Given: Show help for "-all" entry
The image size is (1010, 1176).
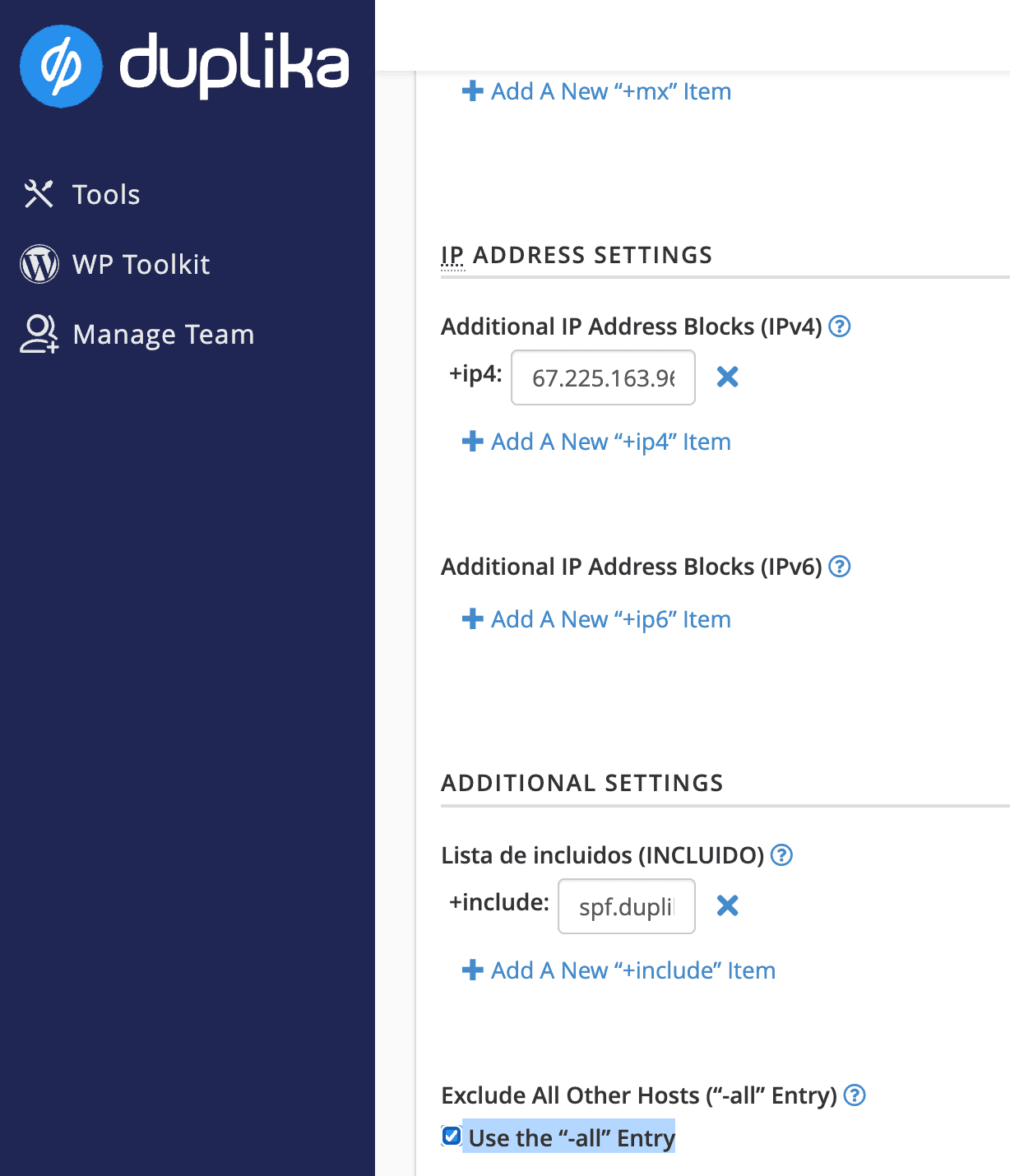Looking at the screenshot, I should pyautogui.click(x=855, y=1095).
